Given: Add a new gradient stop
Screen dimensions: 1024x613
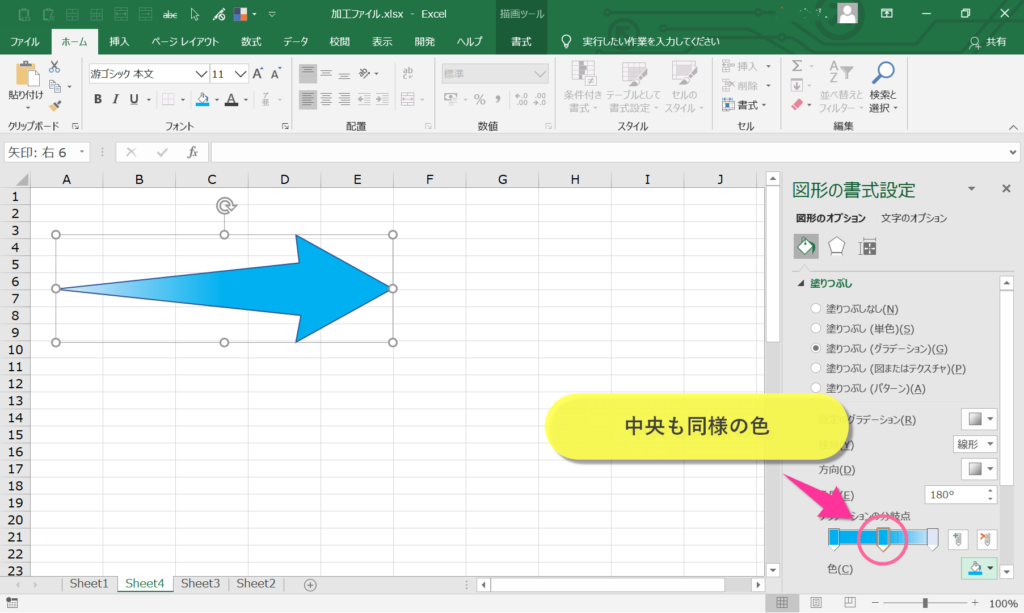Looking at the screenshot, I should click(x=958, y=539).
